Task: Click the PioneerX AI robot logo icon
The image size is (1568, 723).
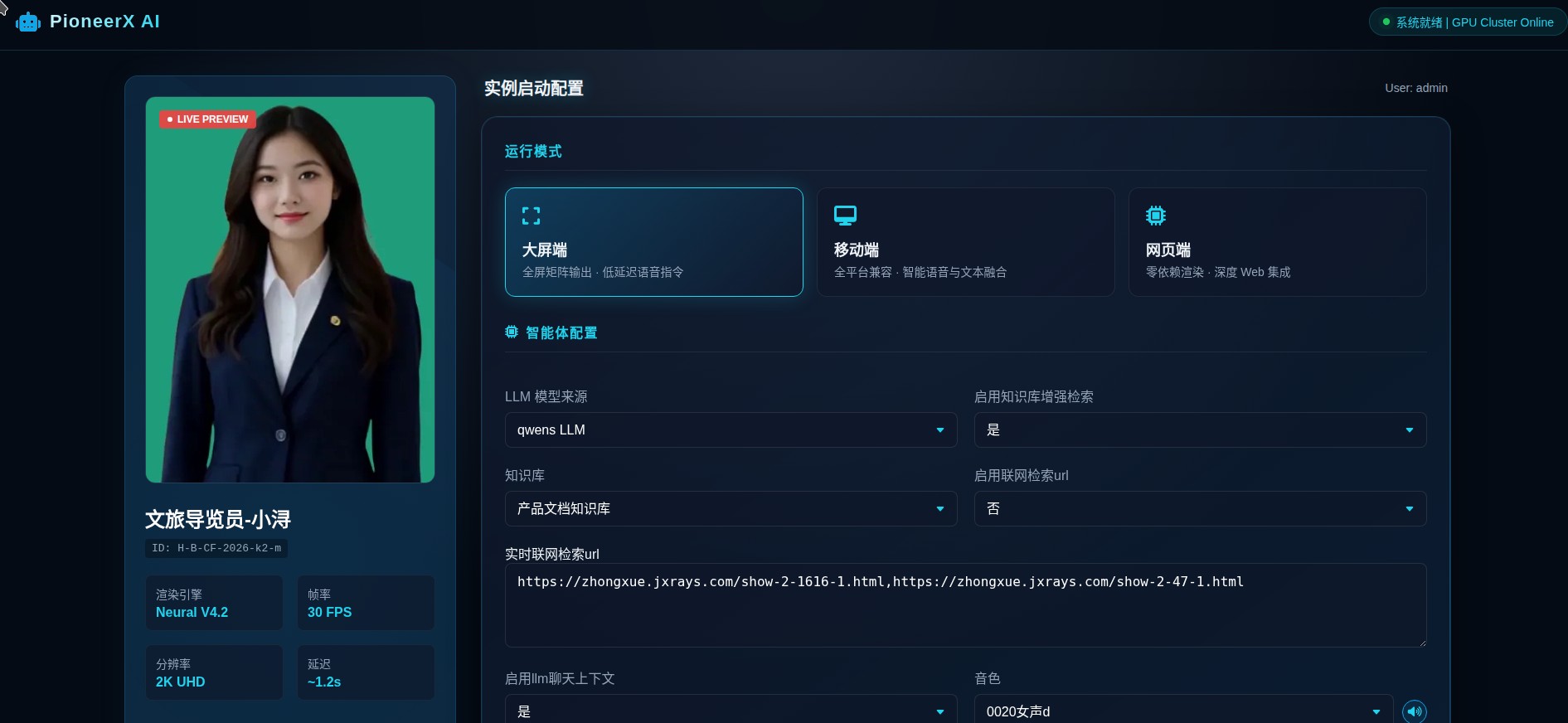Action: click(28, 22)
